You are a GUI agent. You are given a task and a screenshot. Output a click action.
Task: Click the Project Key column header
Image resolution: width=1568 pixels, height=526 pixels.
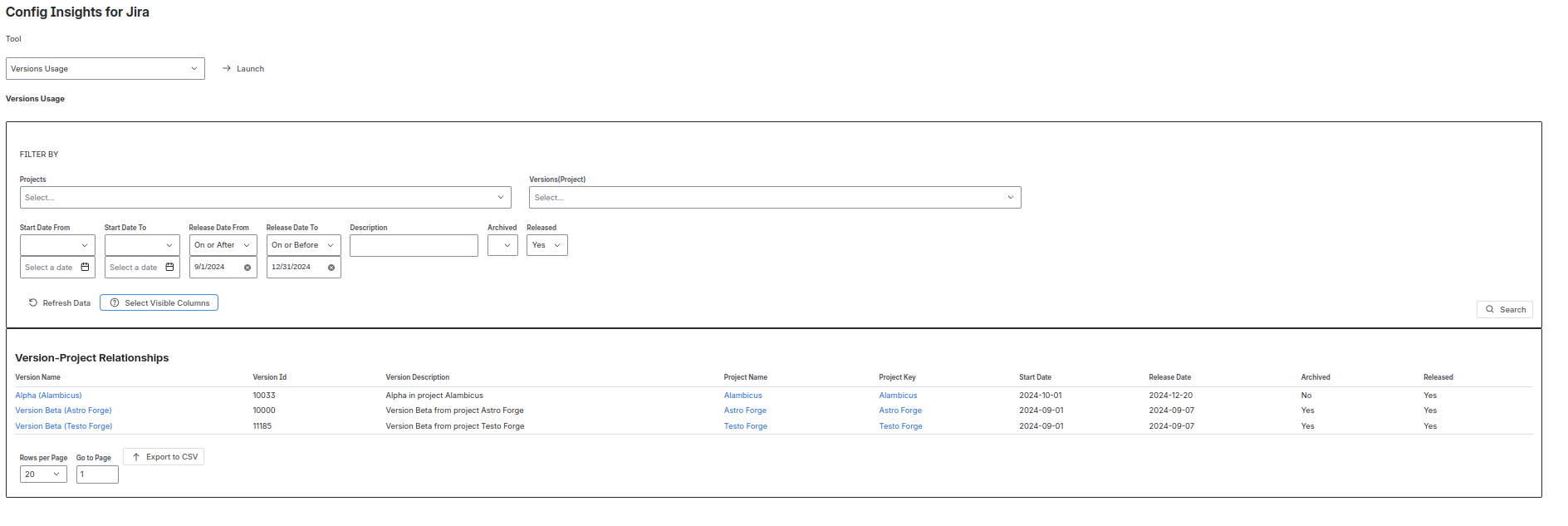pyautogui.click(x=898, y=377)
